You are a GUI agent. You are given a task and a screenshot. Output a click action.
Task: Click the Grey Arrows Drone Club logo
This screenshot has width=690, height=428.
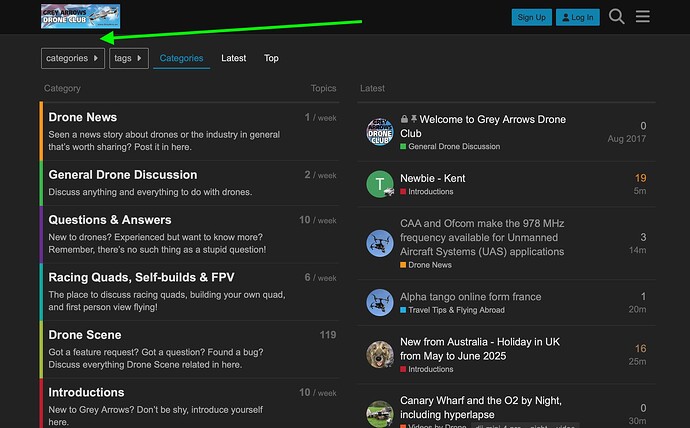(x=81, y=16)
